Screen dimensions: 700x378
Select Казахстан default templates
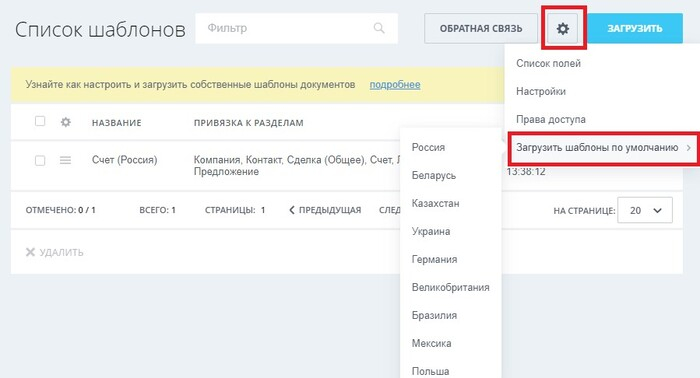point(435,204)
